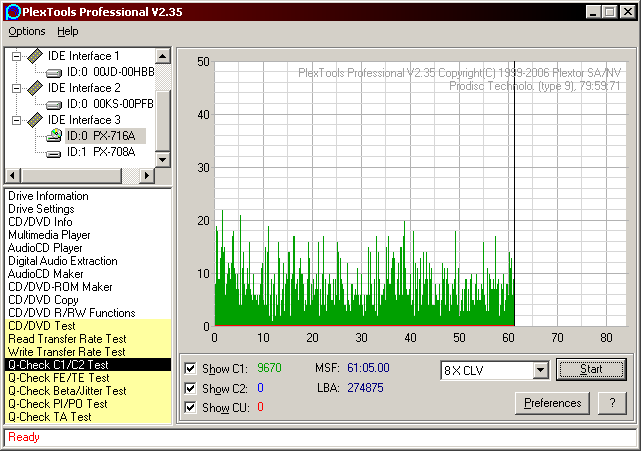The width and height of the screenshot is (641, 451).
Task: Click the C1 count value 9670
Action: coord(269,368)
